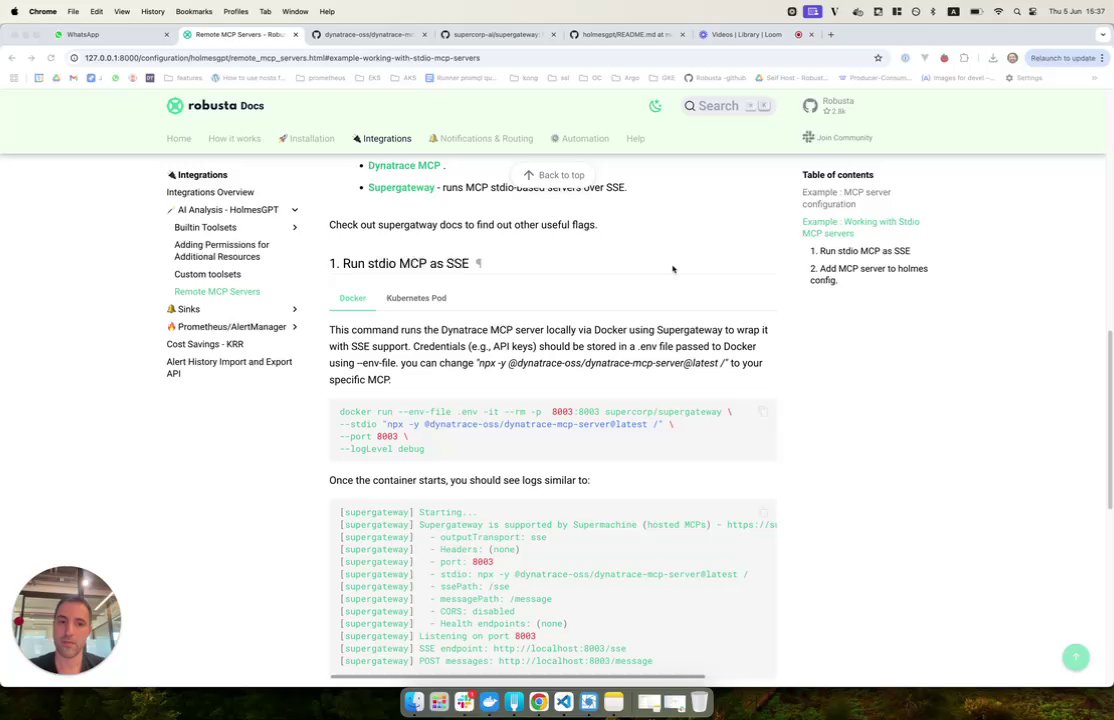Open Chrome downloads icon

click(993, 58)
